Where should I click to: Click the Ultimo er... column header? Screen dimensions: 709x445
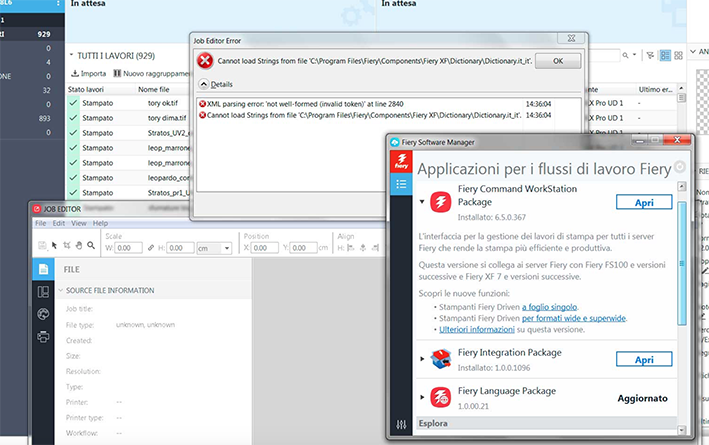click(656, 90)
